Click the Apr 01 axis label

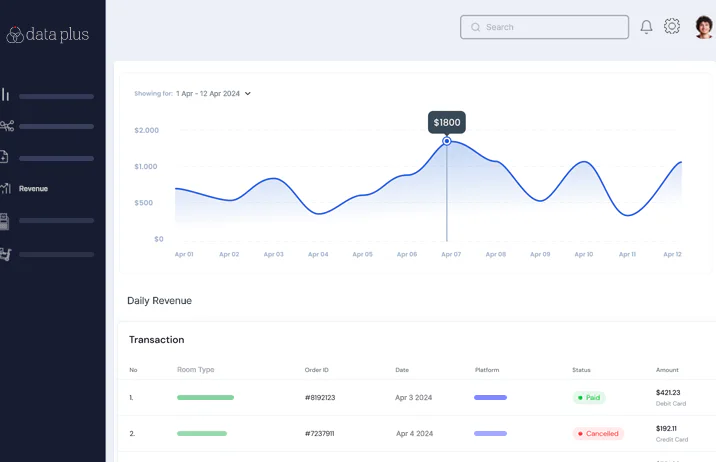coord(184,254)
